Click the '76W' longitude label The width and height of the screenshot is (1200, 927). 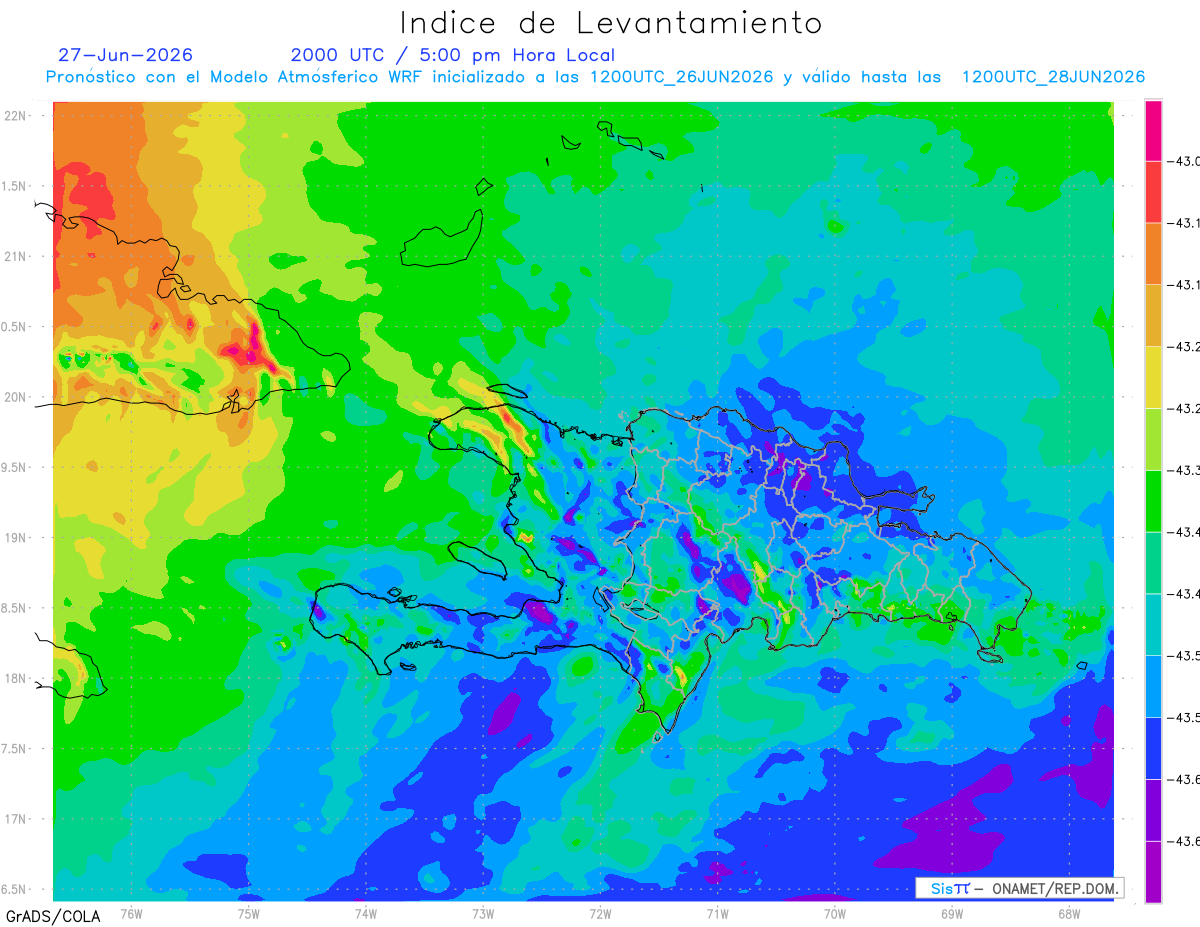[x=131, y=914]
